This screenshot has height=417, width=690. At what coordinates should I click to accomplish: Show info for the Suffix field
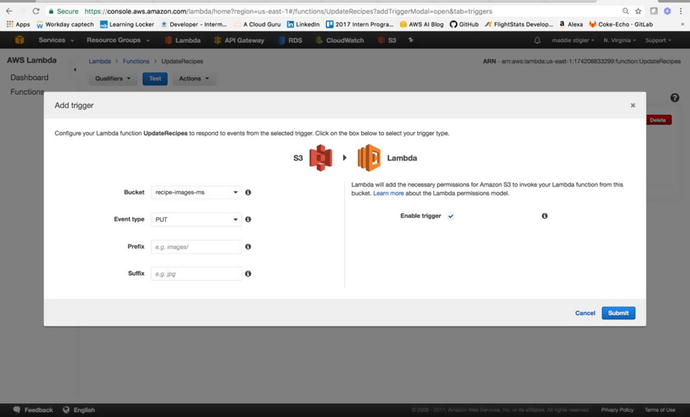[248, 273]
